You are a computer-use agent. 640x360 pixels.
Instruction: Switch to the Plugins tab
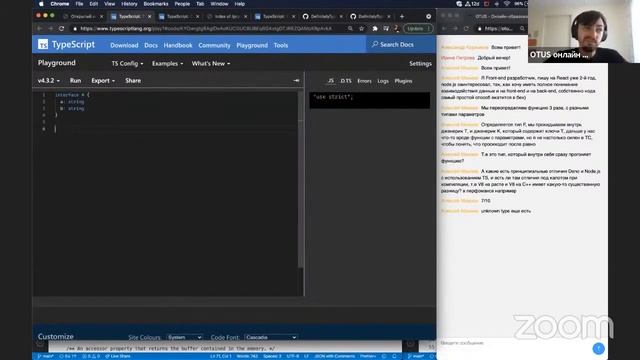coord(403,81)
